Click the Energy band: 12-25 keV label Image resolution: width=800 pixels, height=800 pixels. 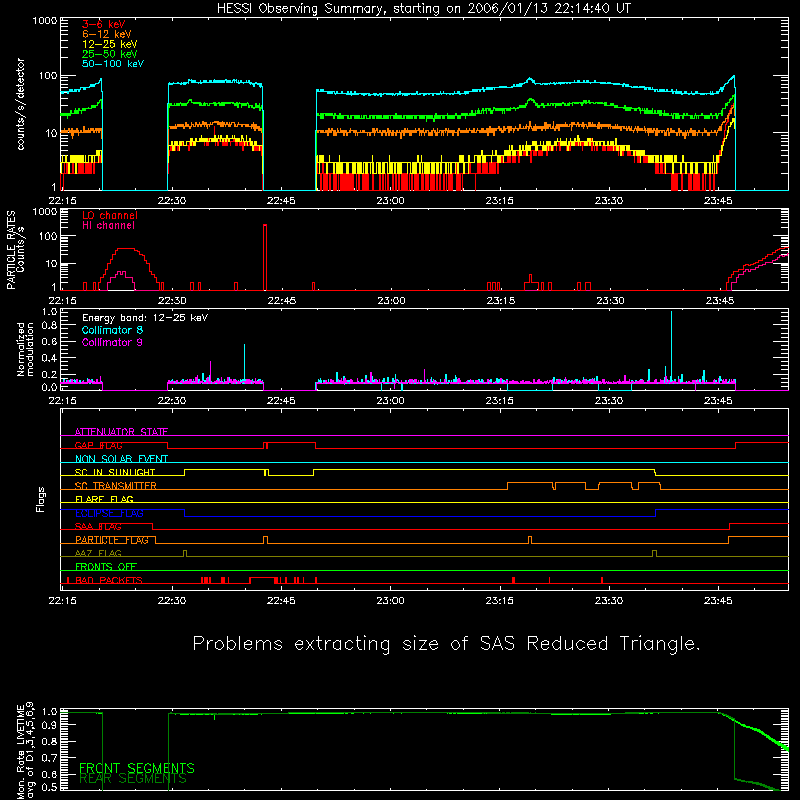145,318
